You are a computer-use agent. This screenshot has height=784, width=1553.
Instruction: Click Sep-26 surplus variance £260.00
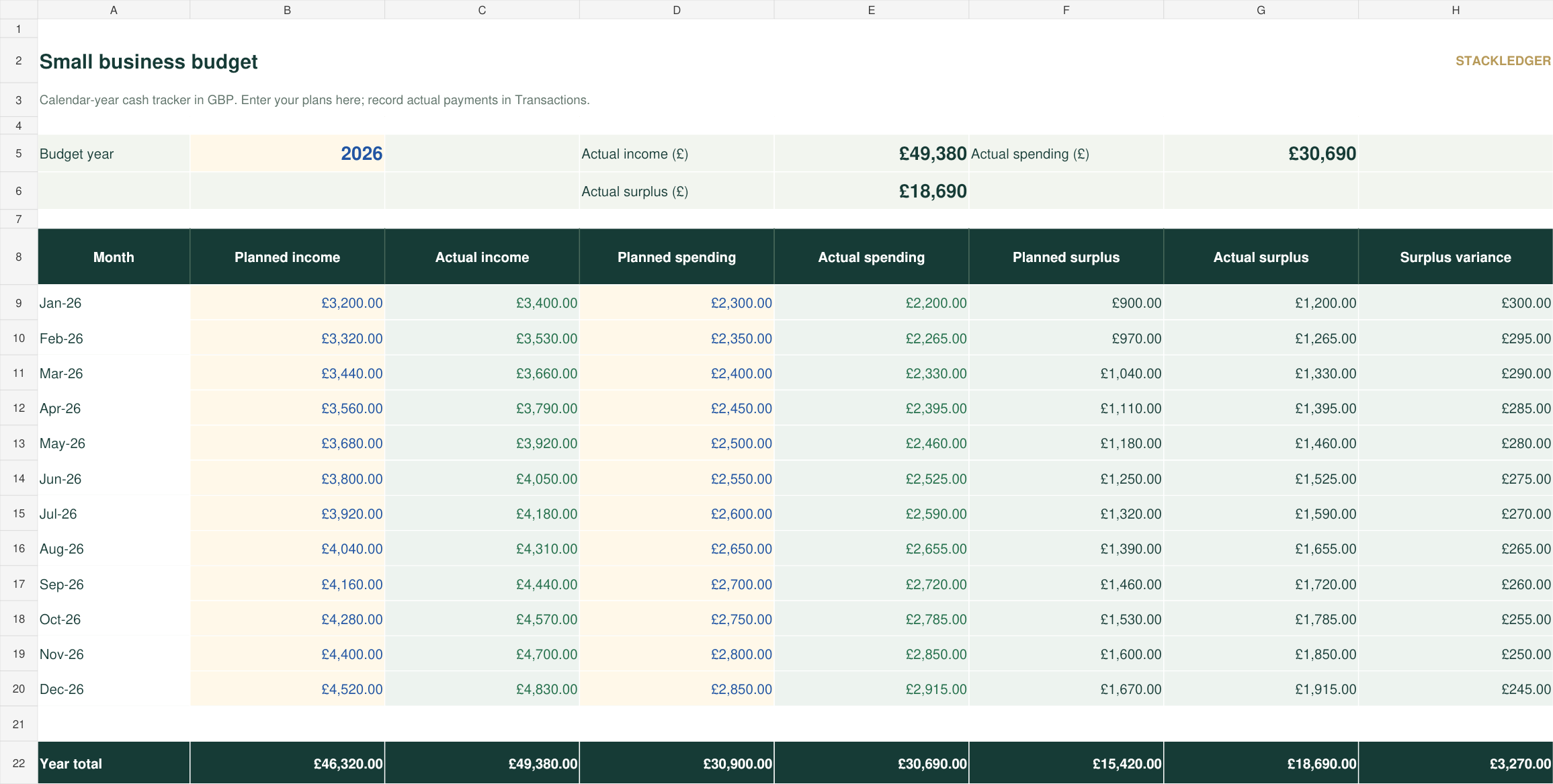pos(1456,584)
